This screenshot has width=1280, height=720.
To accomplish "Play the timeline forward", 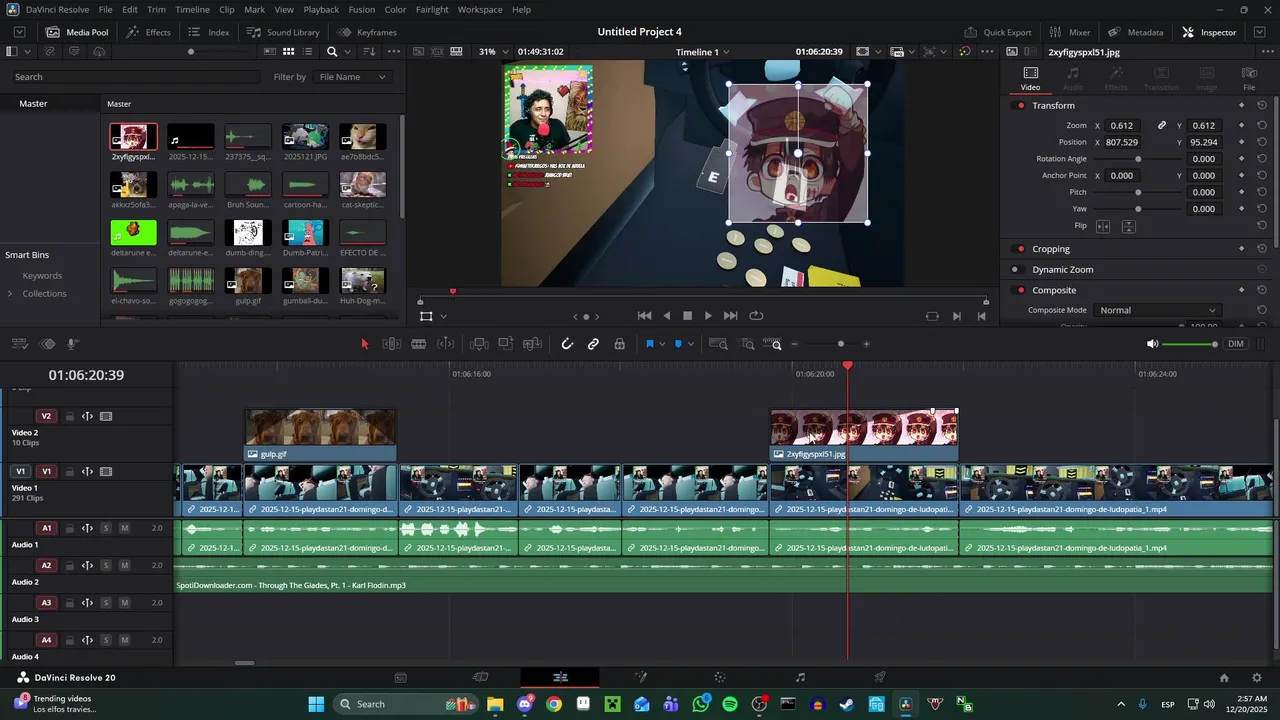I will [708, 316].
